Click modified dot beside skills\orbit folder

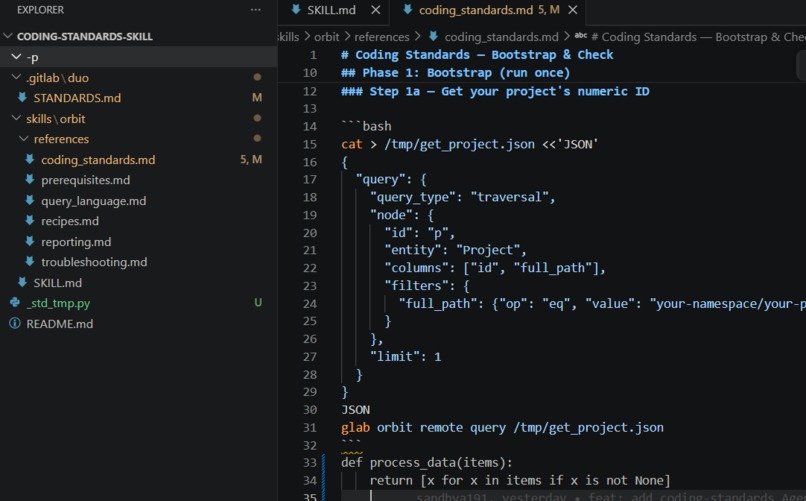257,118
